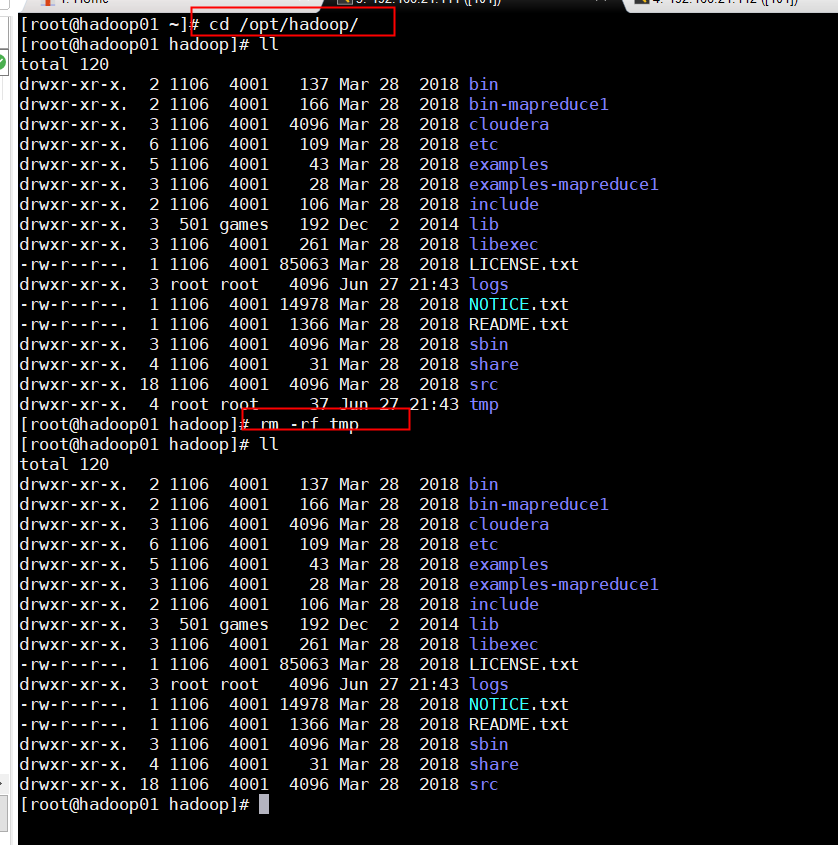Click the "LICENSE.txt" file name

point(523,264)
